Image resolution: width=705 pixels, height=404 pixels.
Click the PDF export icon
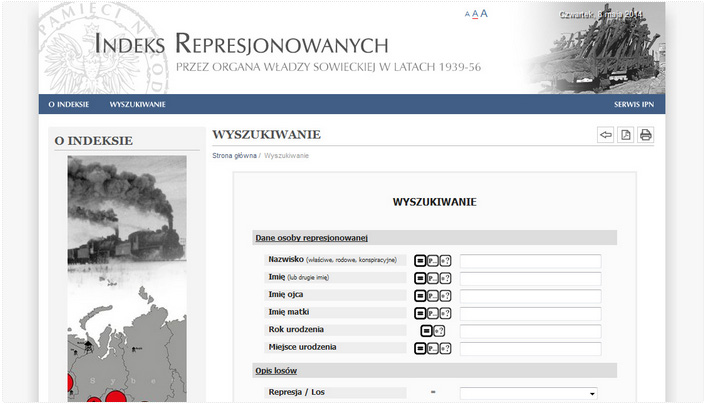click(625, 135)
